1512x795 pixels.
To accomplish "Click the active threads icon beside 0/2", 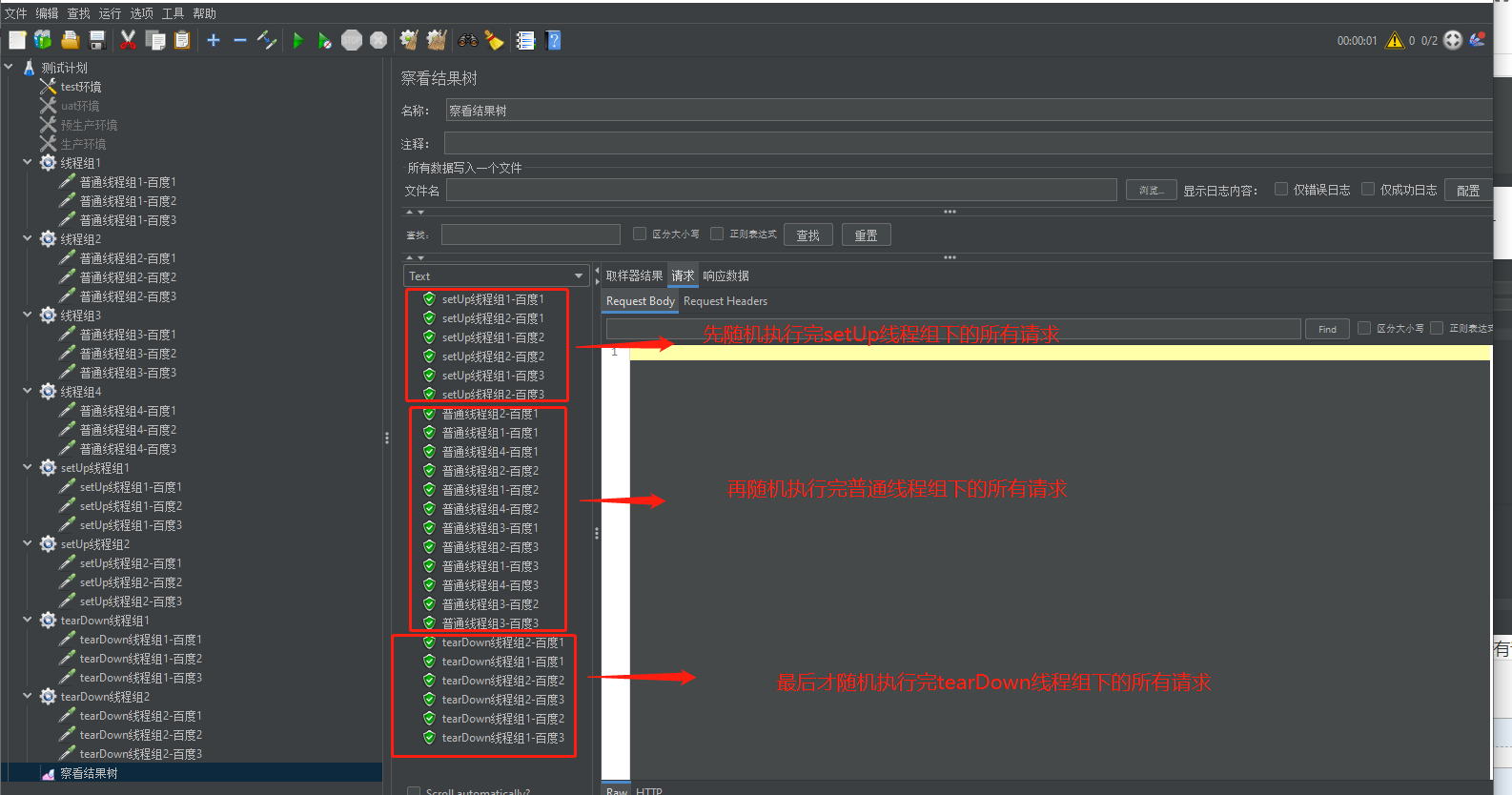I will pos(1453,40).
